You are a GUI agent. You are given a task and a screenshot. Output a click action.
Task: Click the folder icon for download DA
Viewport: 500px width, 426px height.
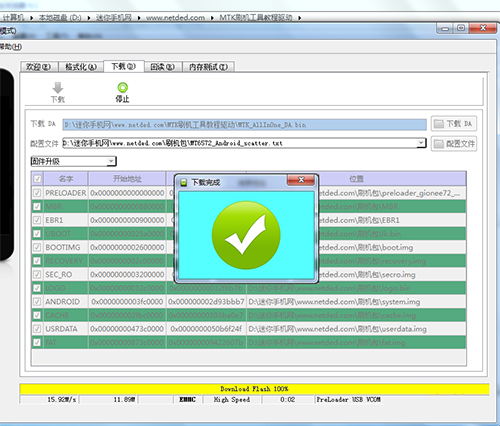439,124
